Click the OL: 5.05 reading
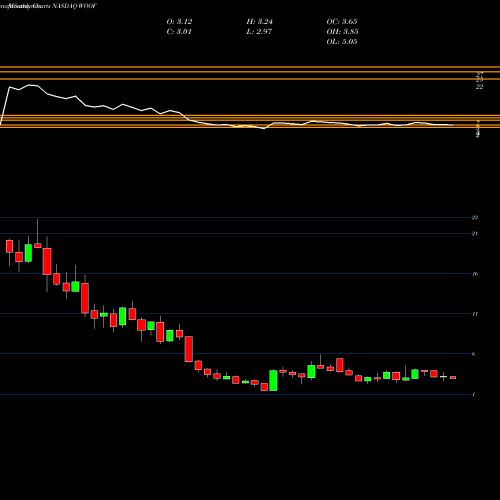The width and height of the screenshot is (500, 500). [x=342, y=42]
